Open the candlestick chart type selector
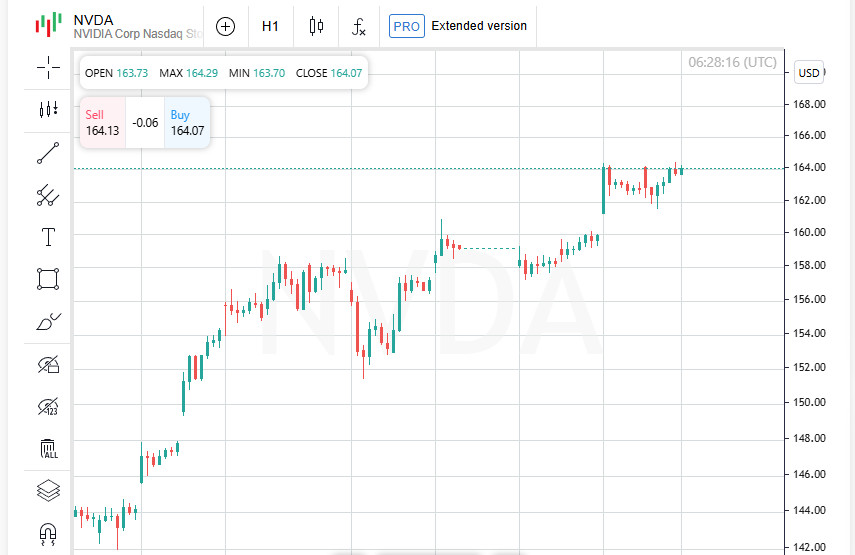The width and height of the screenshot is (855, 555). click(316, 26)
